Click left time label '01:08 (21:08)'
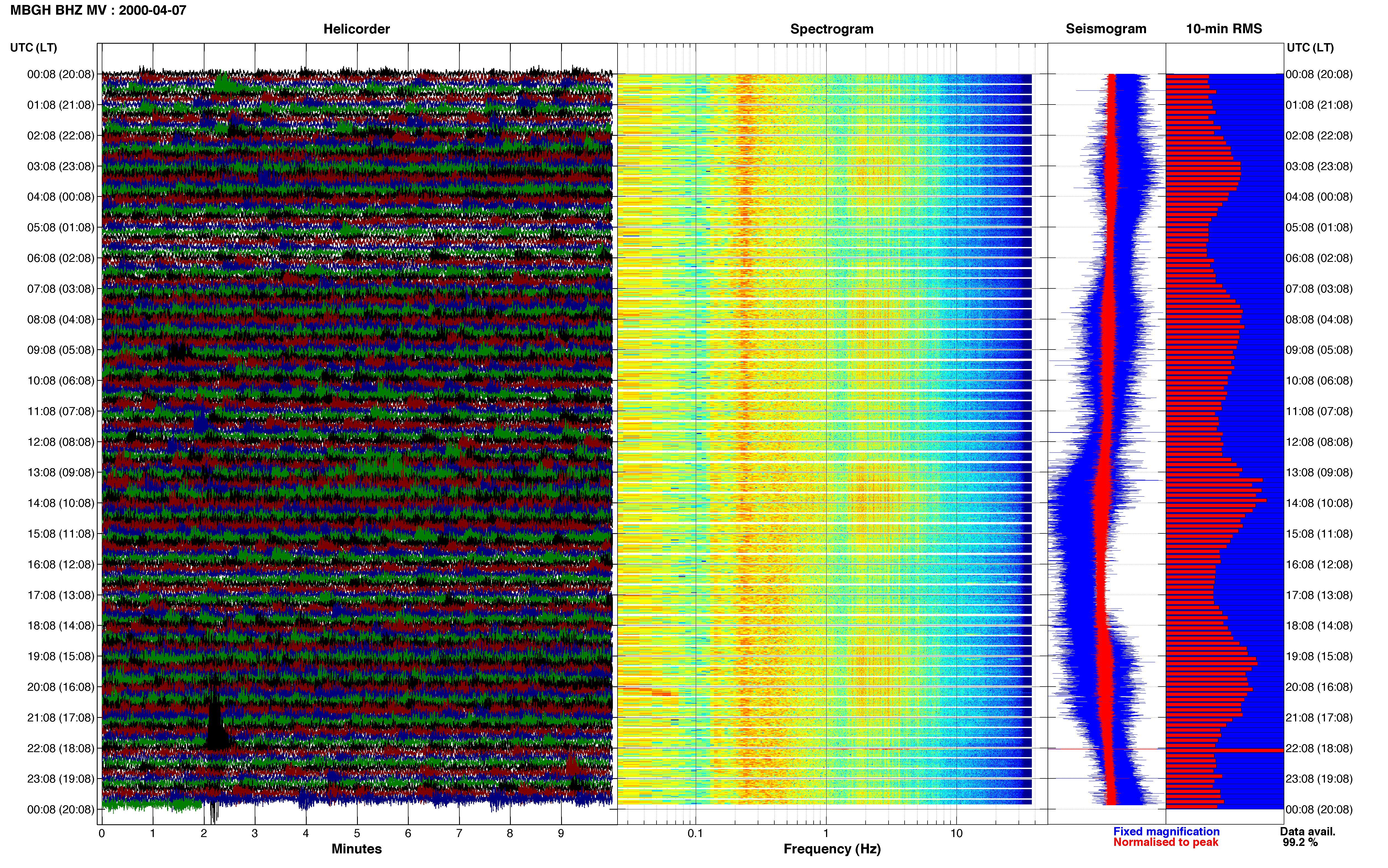1388x868 pixels. click(x=61, y=105)
